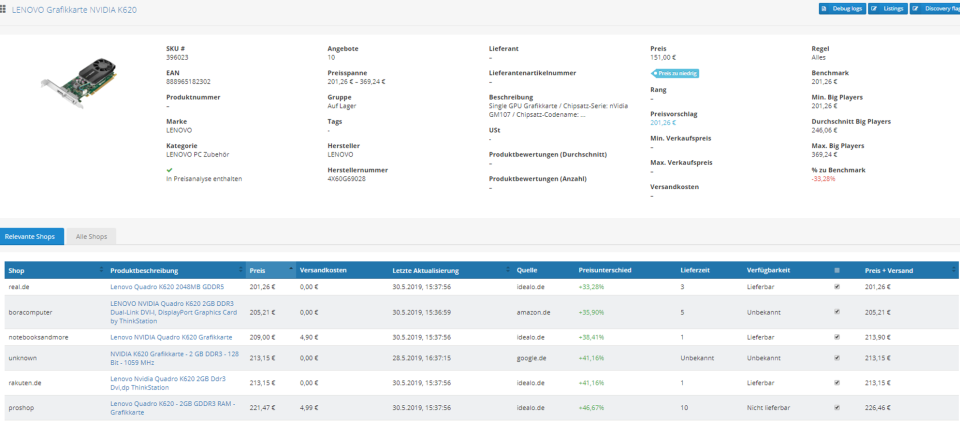Click the Herstellernummer value 4X60G69028

347,179
